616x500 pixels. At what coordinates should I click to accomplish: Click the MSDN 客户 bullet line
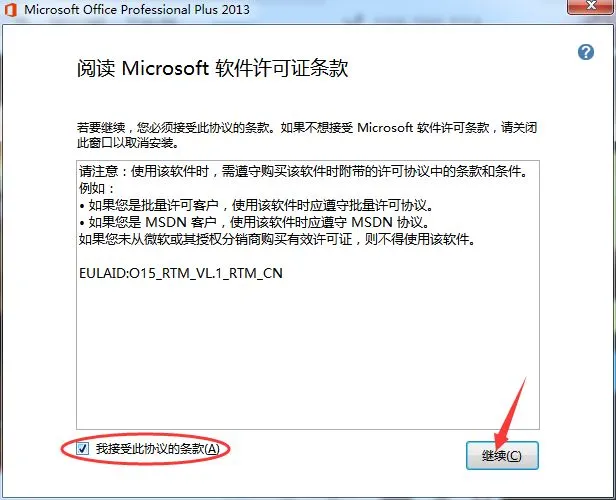pos(254,222)
